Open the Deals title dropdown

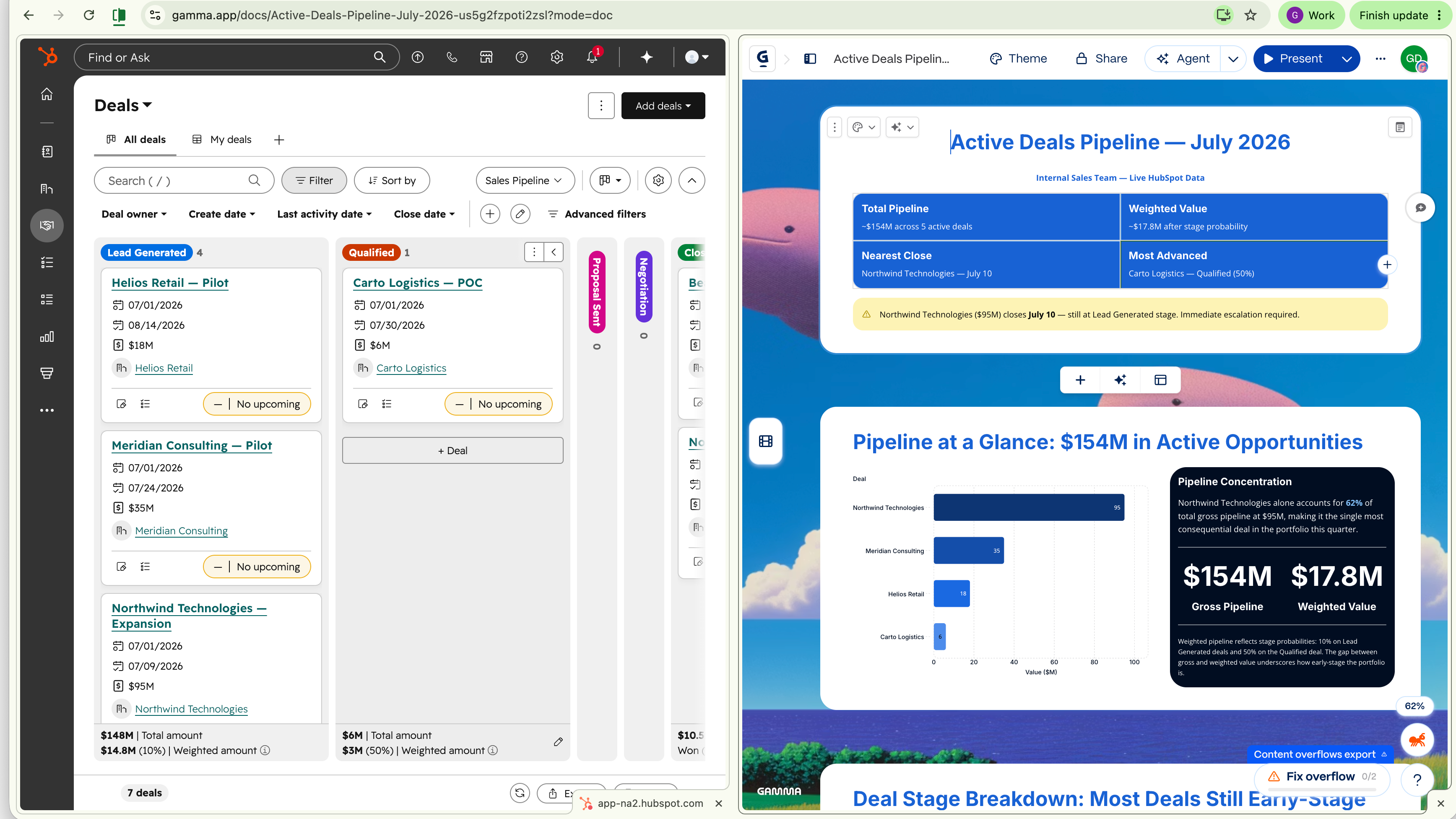coord(123,106)
